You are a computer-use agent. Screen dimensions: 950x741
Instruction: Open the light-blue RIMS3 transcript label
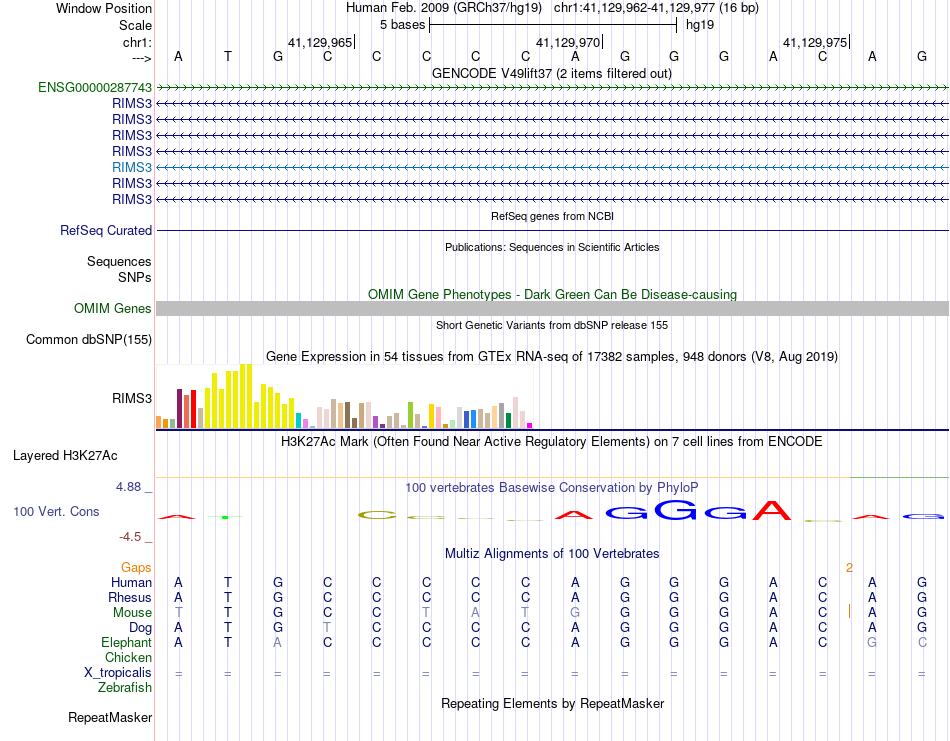(x=132, y=167)
